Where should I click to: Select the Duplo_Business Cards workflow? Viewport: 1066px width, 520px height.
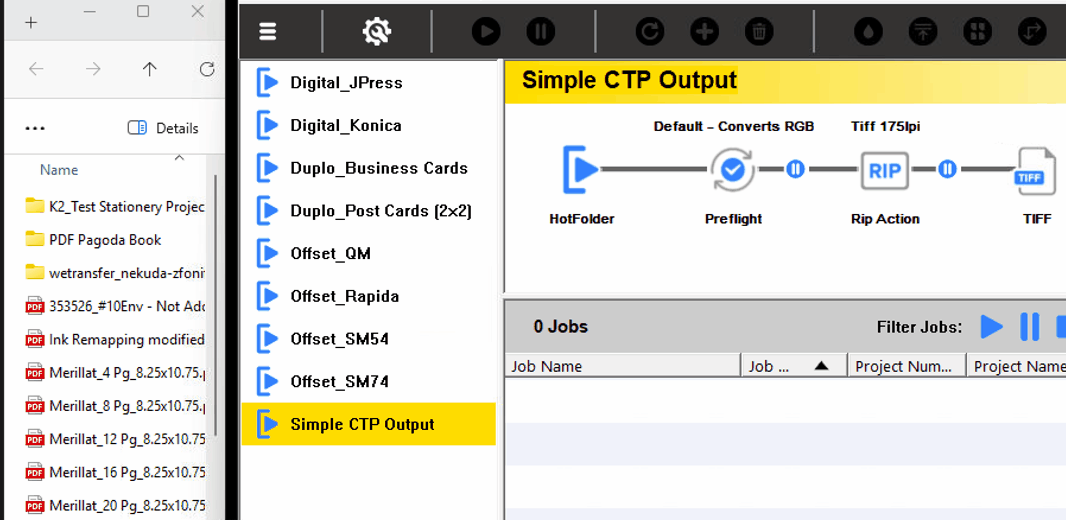(x=368, y=169)
